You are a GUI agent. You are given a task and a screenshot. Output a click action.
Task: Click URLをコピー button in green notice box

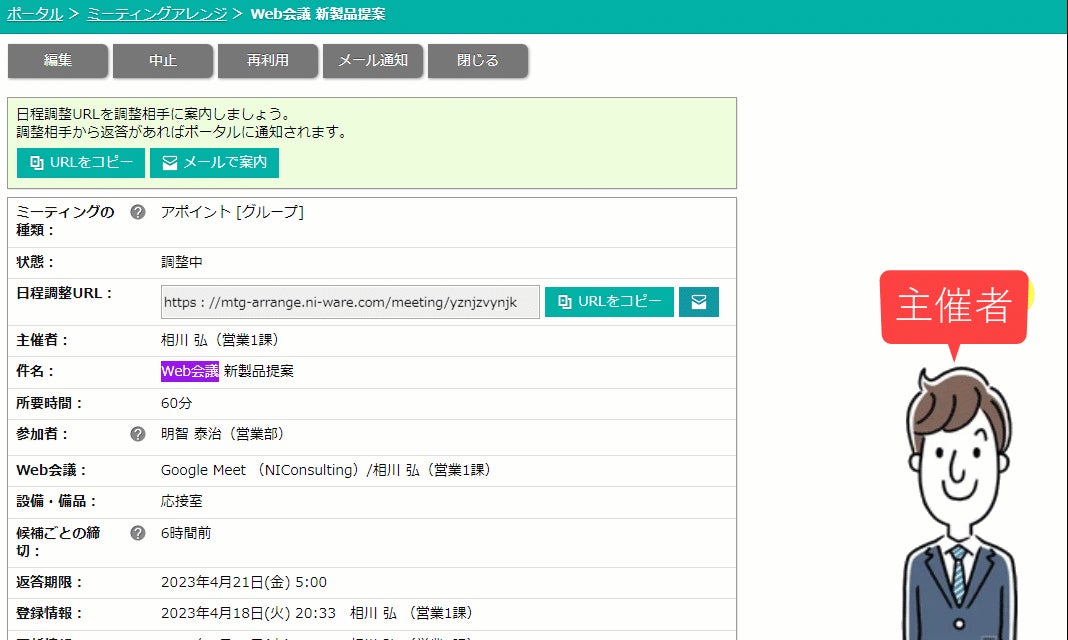[80, 163]
